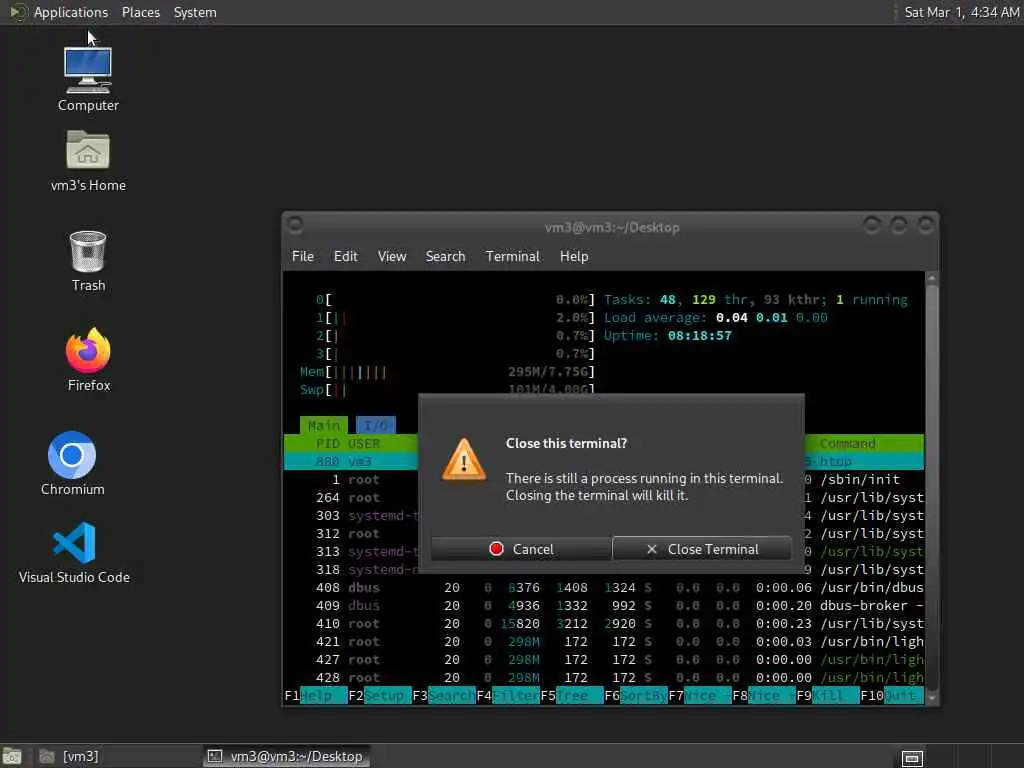Open the File menu in terminal
This screenshot has width=1024, height=768.
(x=302, y=257)
